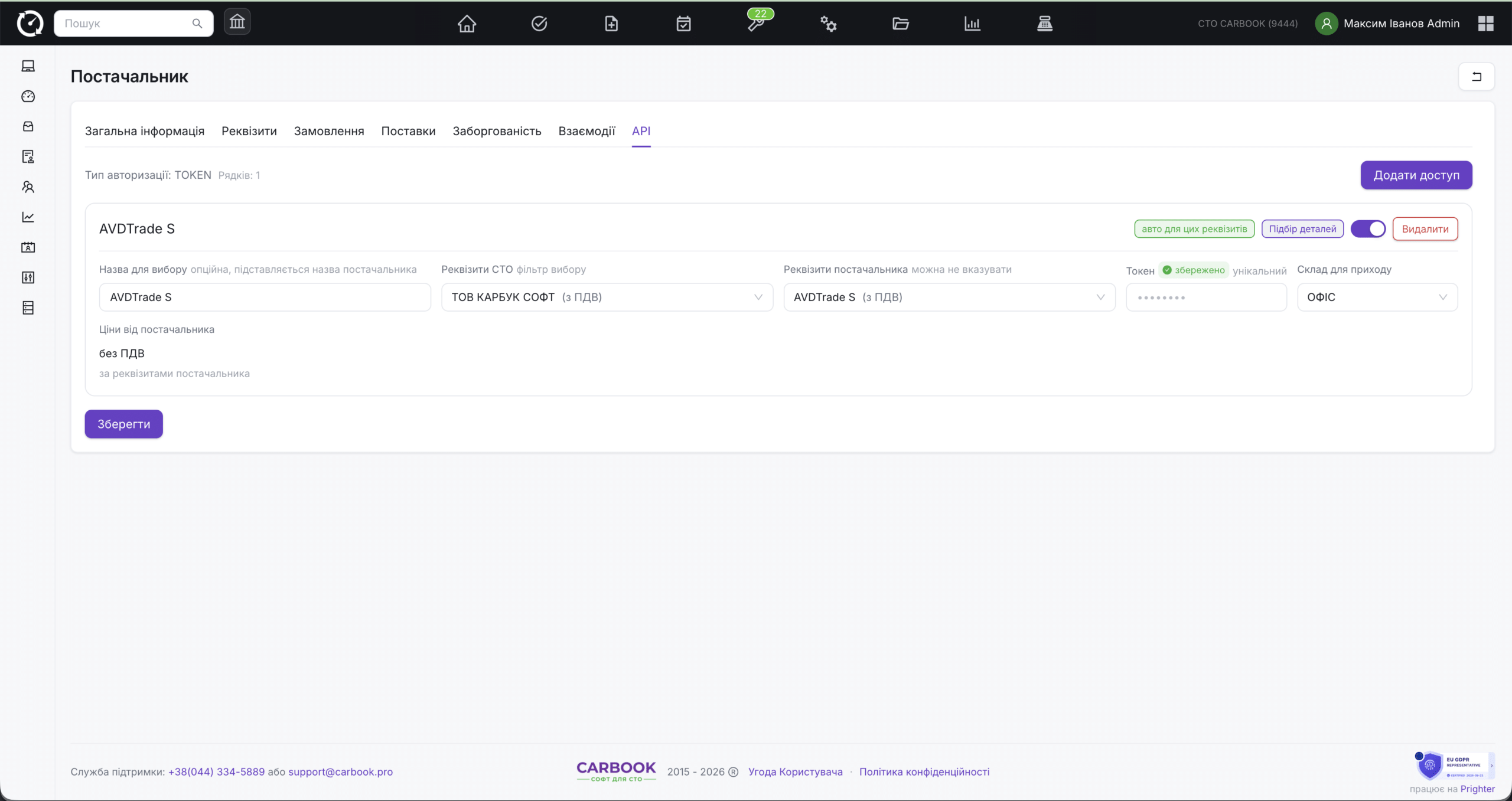Click the Максим Іванов Admin username
The width and height of the screenshot is (1512, 801).
click(1401, 24)
